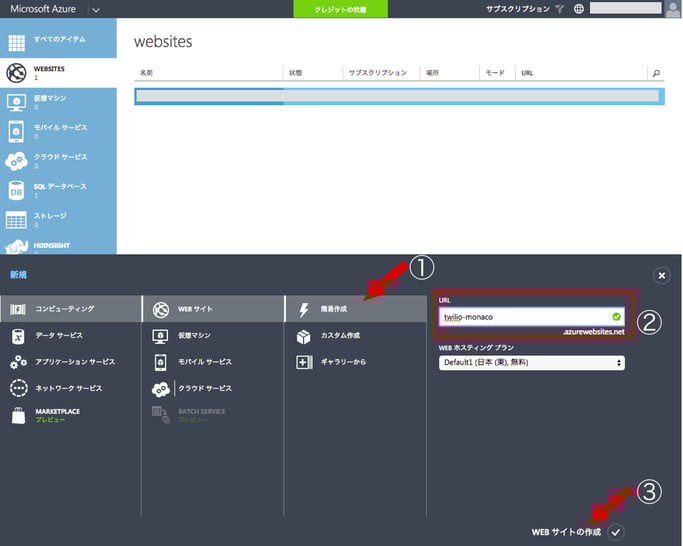Select the Marketplace shopping bag icon

coord(18,415)
